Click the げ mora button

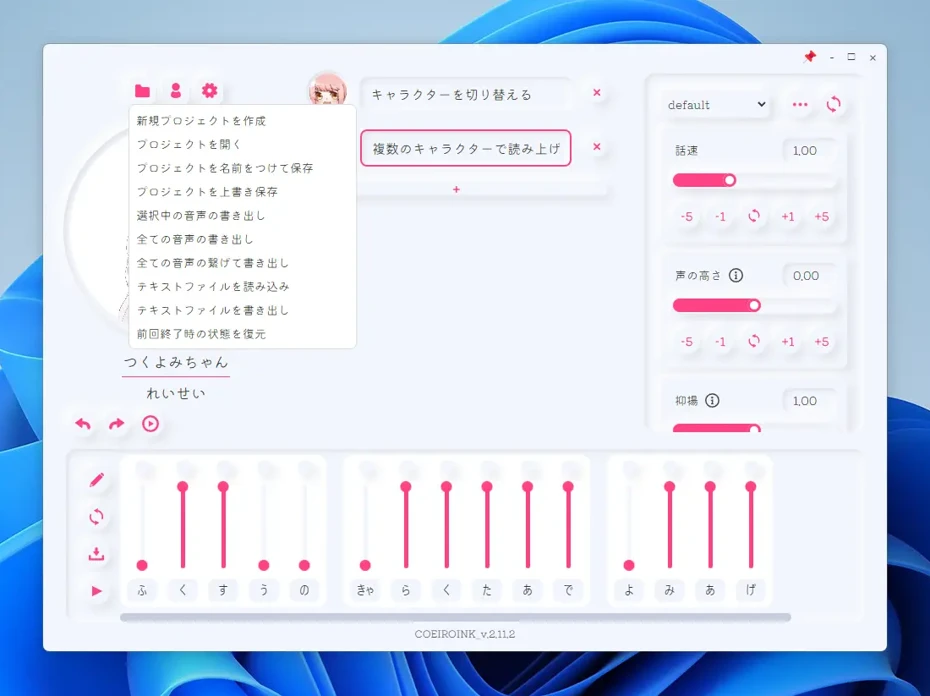(750, 590)
